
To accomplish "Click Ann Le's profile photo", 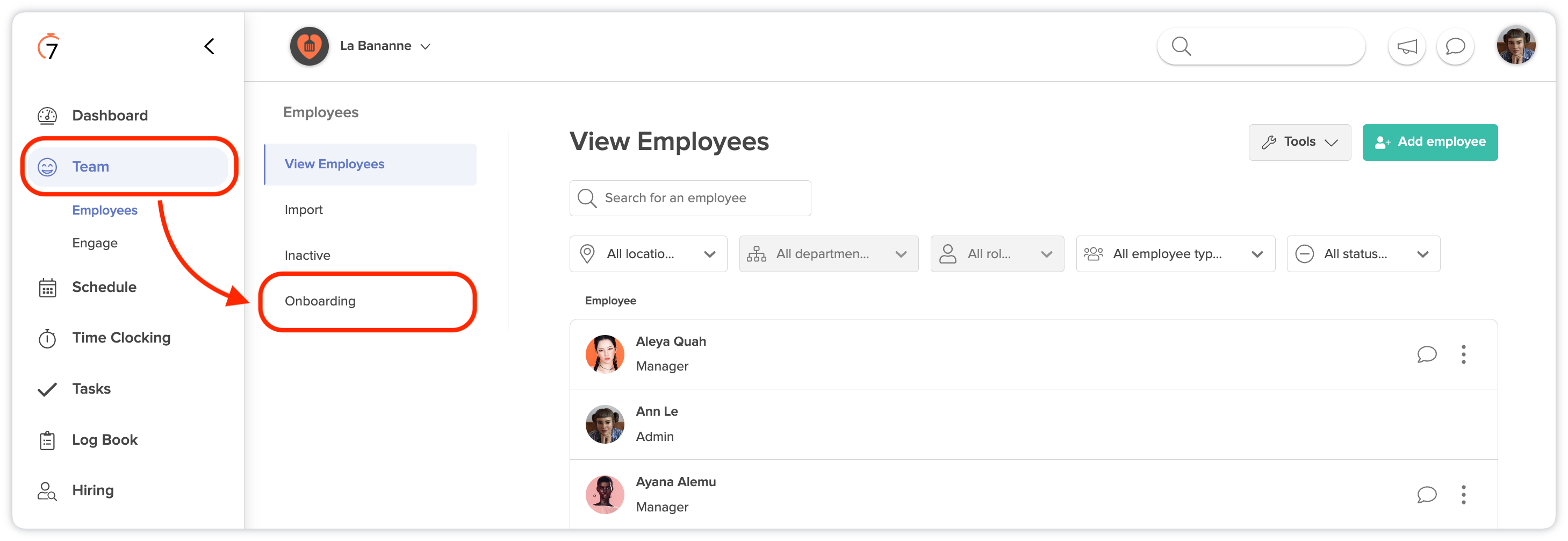I will [605, 425].
